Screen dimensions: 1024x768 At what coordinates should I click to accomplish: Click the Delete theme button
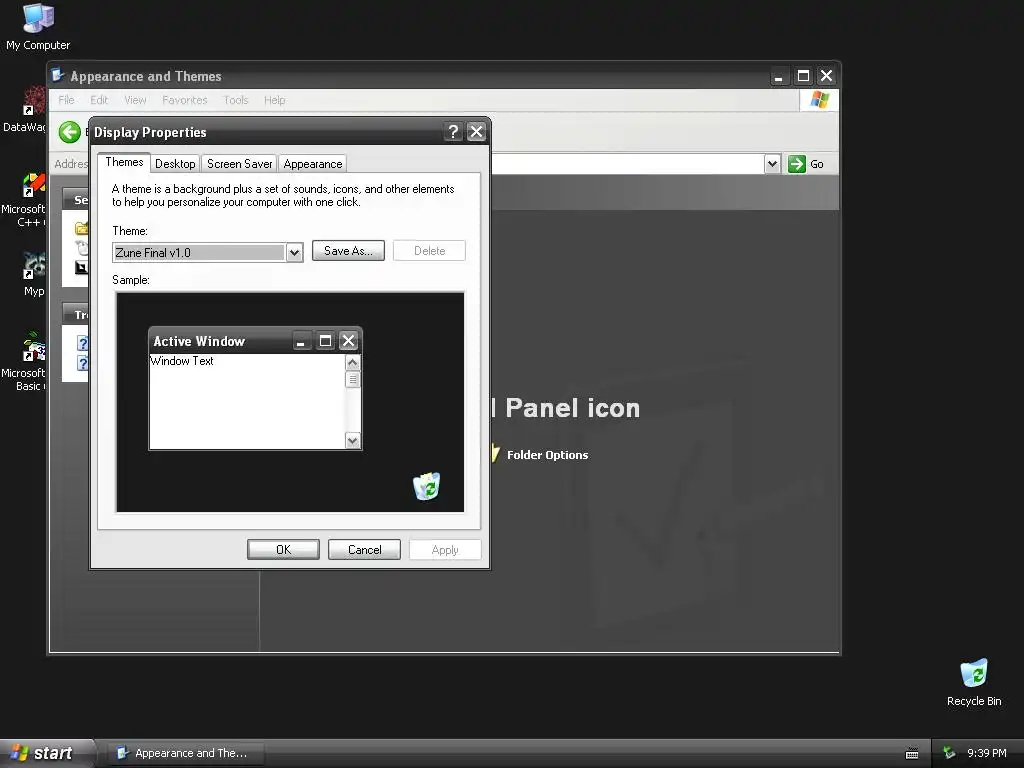coord(429,251)
